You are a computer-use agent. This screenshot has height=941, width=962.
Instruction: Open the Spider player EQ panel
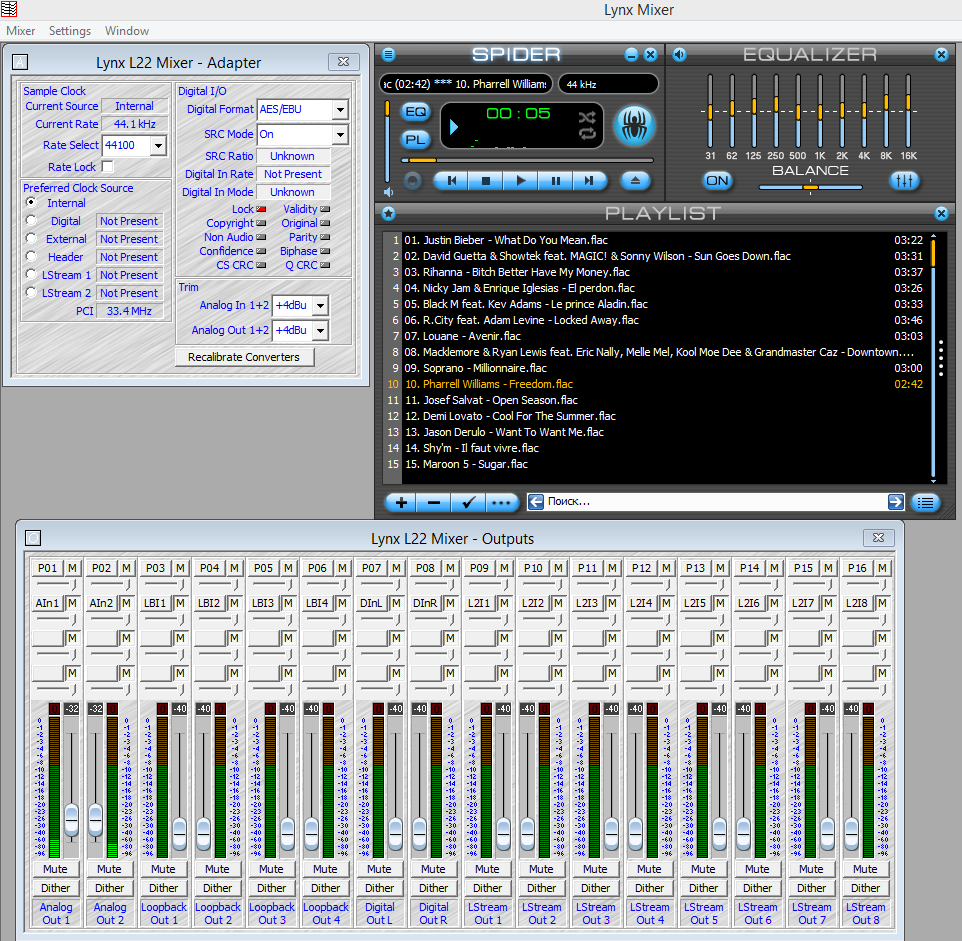pos(415,112)
